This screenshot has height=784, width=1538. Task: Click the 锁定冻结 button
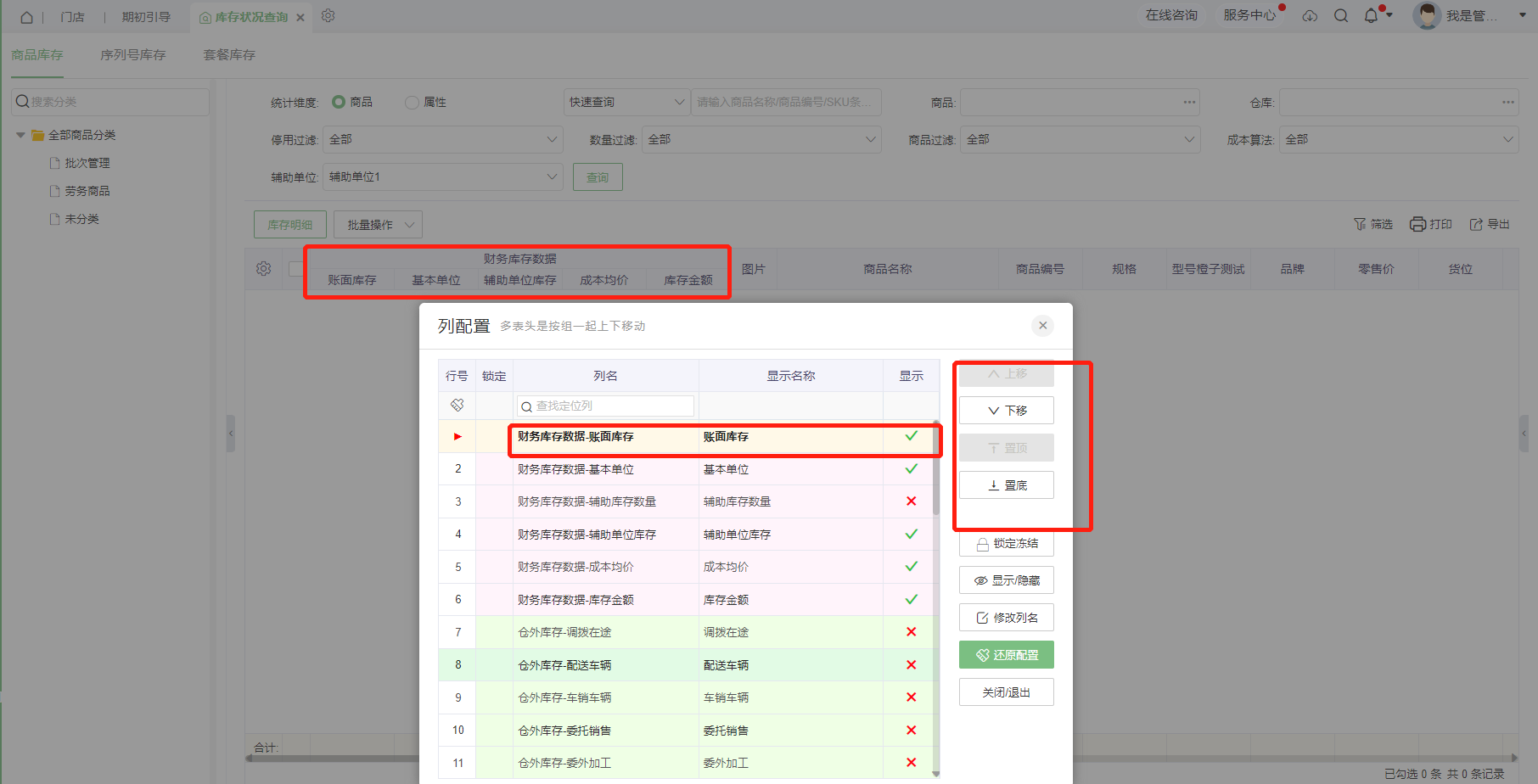pyautogui.click(x=1007, y=543)
